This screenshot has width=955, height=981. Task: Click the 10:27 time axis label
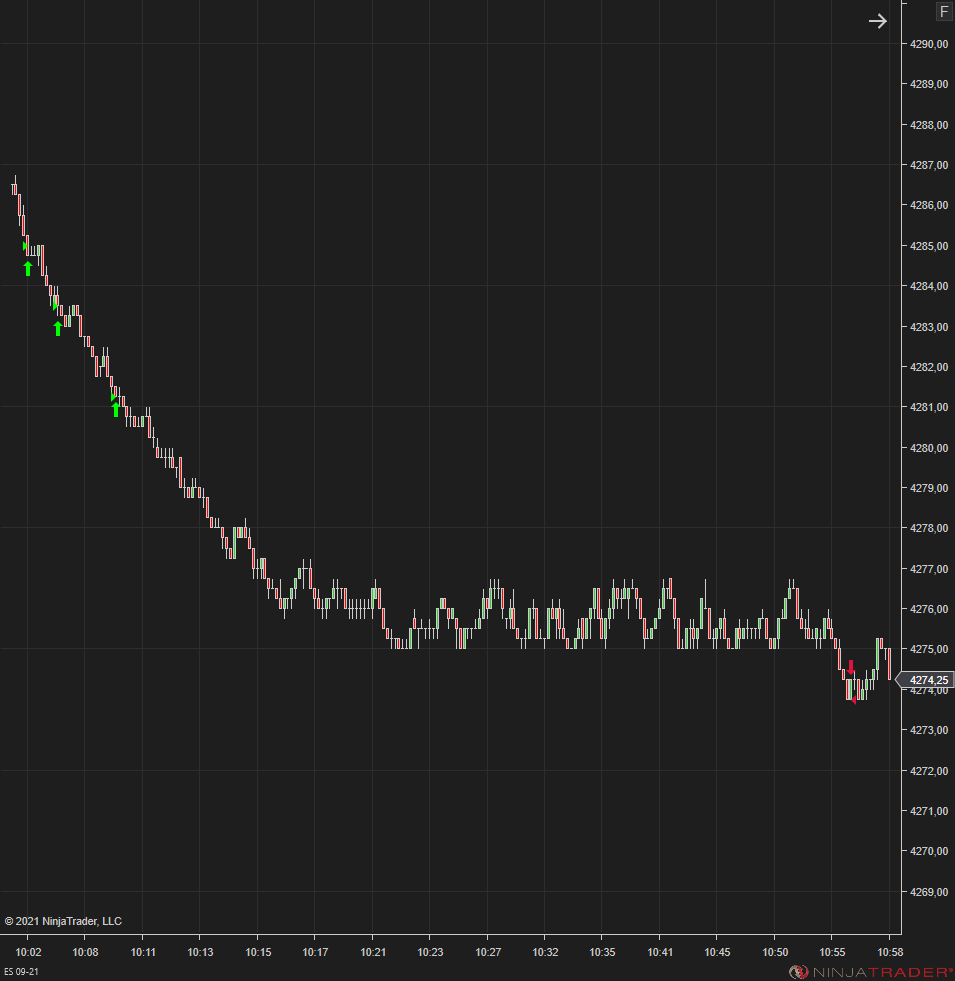pyautogui.click(x=488, y=952)
